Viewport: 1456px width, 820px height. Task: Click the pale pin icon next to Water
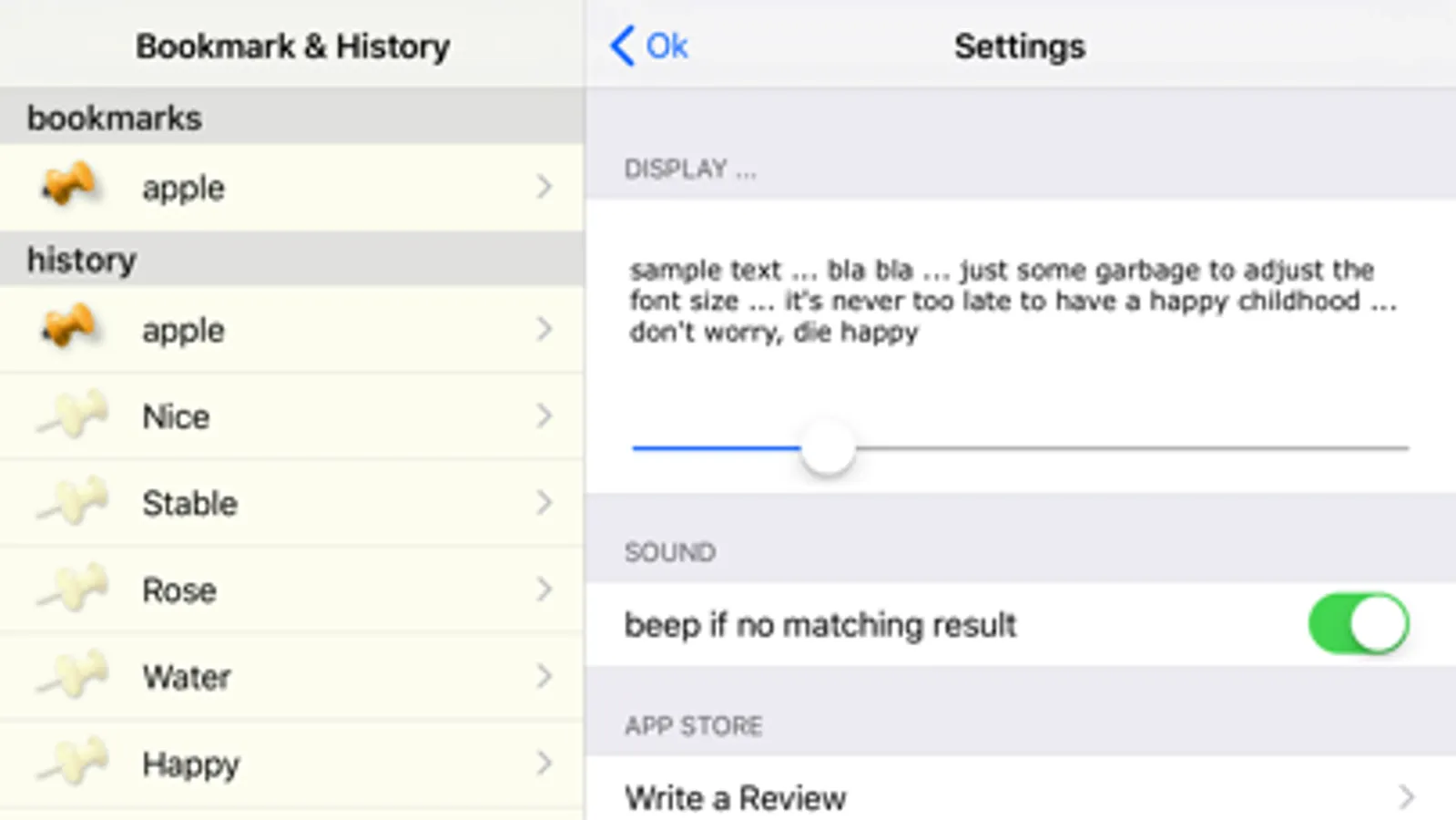[73, 676]
